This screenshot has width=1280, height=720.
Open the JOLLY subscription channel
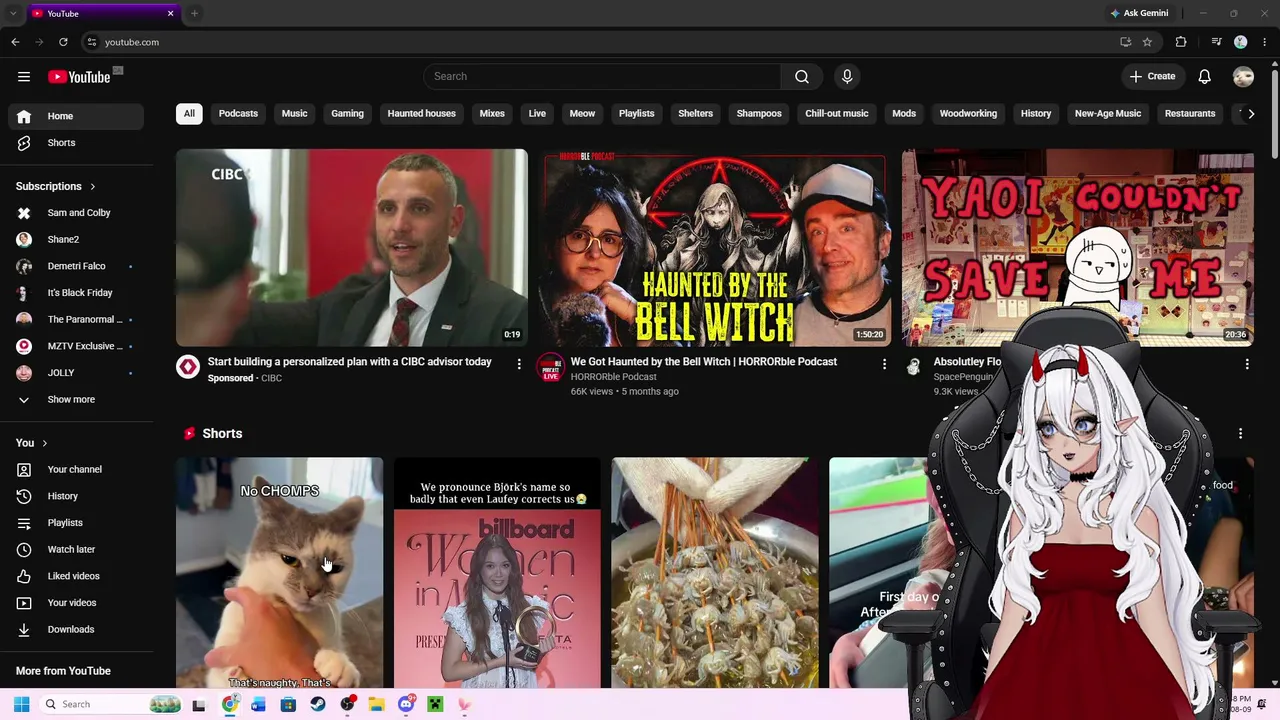[x=76, y=373]
